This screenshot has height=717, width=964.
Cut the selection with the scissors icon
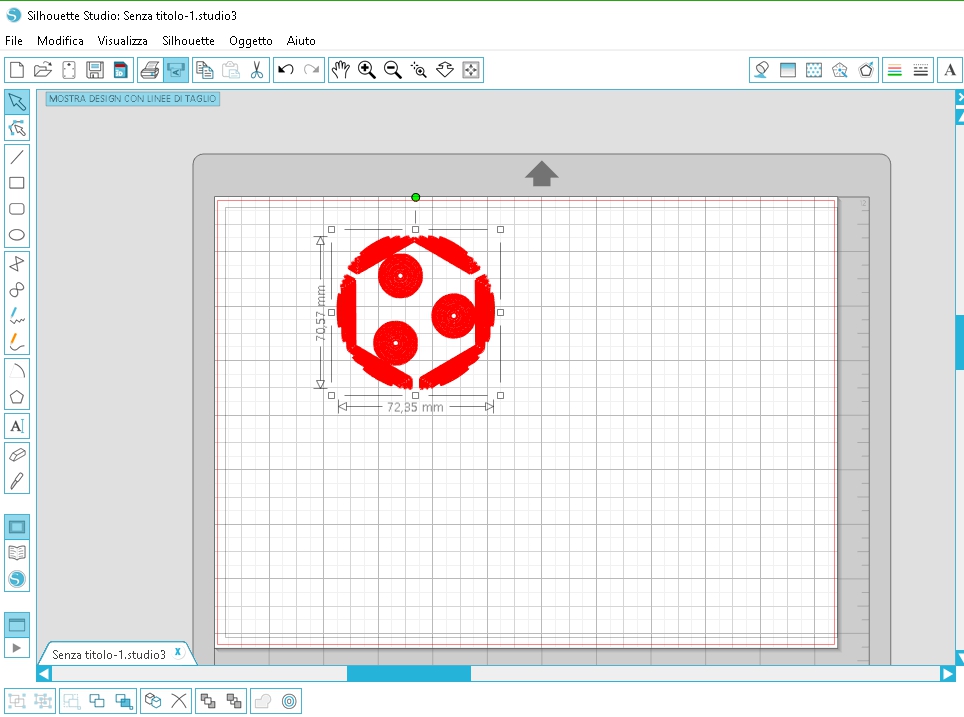tap(256, 70)
